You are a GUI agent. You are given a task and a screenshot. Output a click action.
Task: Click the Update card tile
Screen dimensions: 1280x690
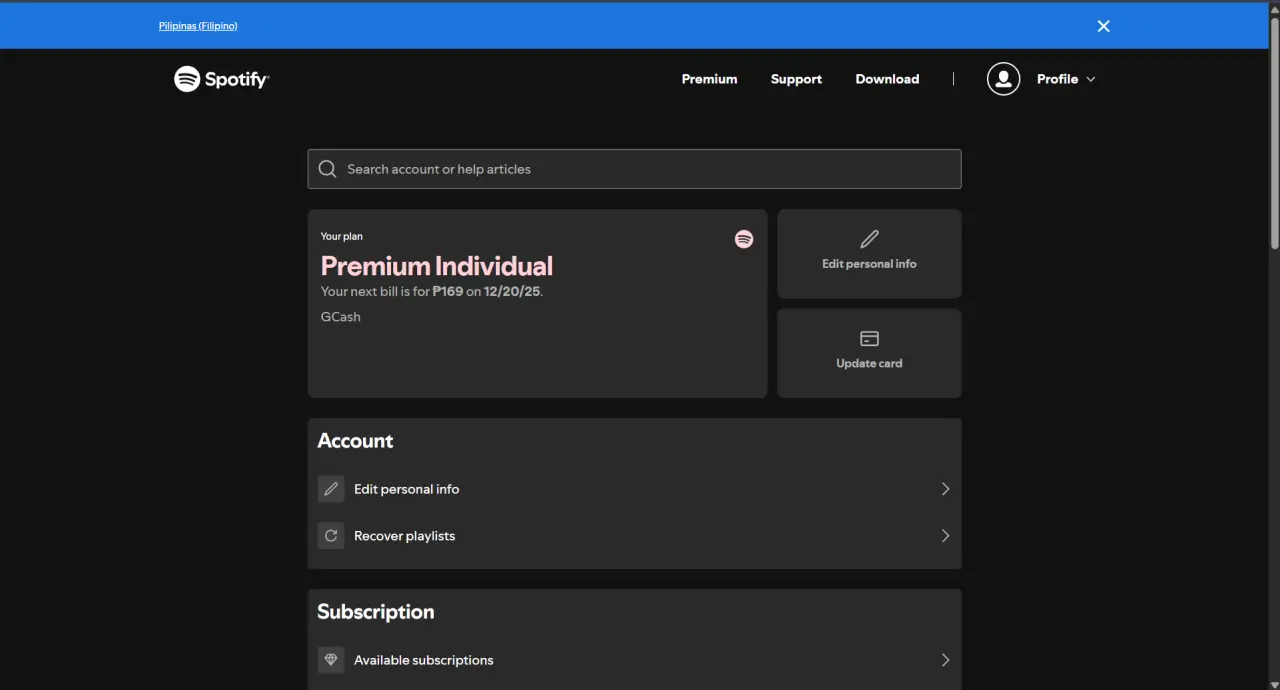[x=869, y=353]
